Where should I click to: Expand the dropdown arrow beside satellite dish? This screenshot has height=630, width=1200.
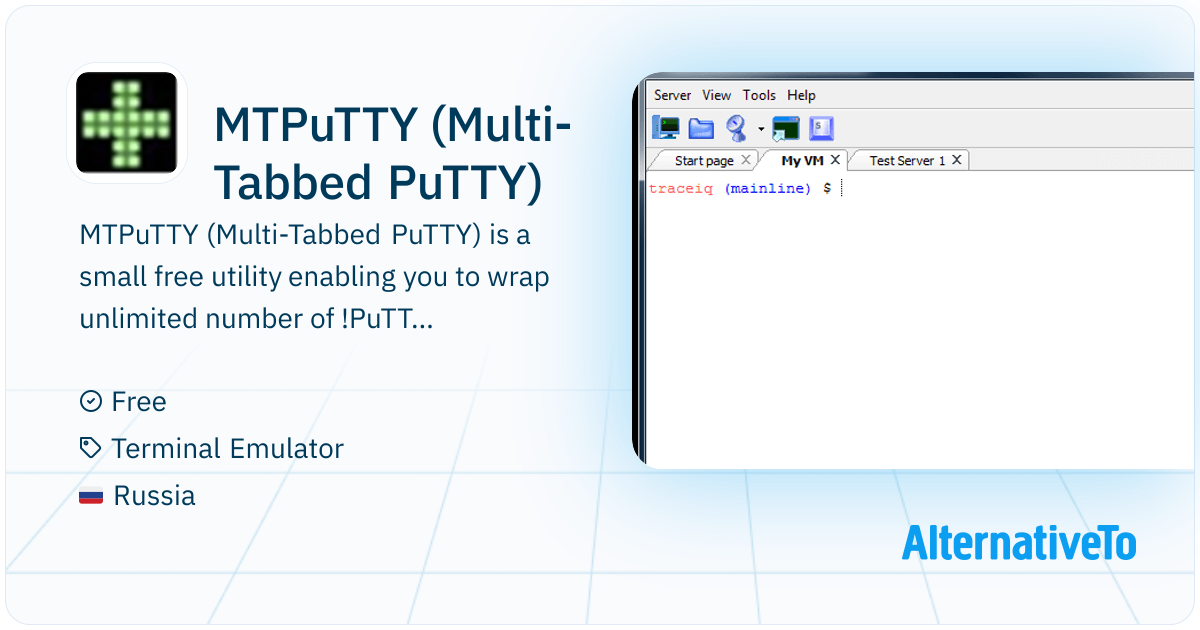(760, 129)
